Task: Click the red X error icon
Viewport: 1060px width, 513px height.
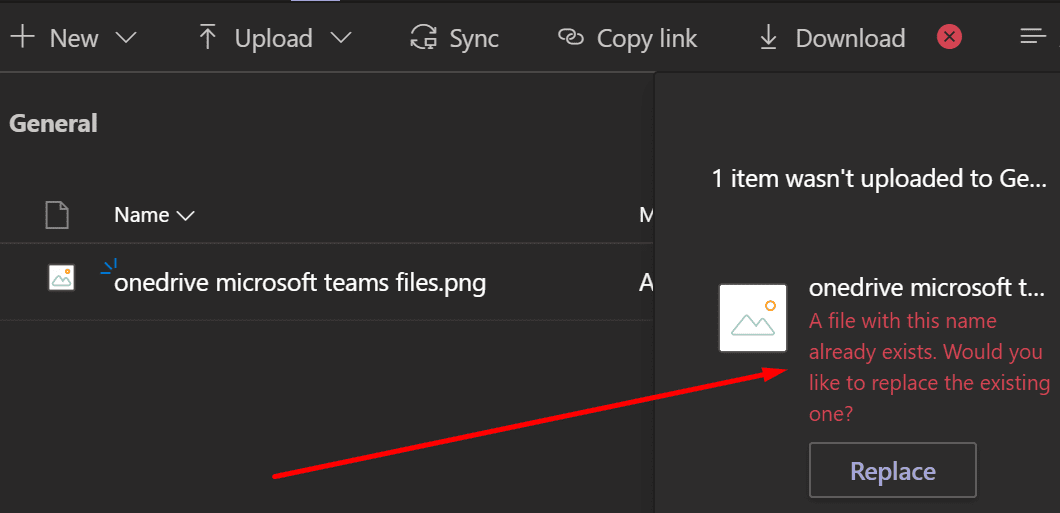Action: pyautogui.click(x=950, y=37)
